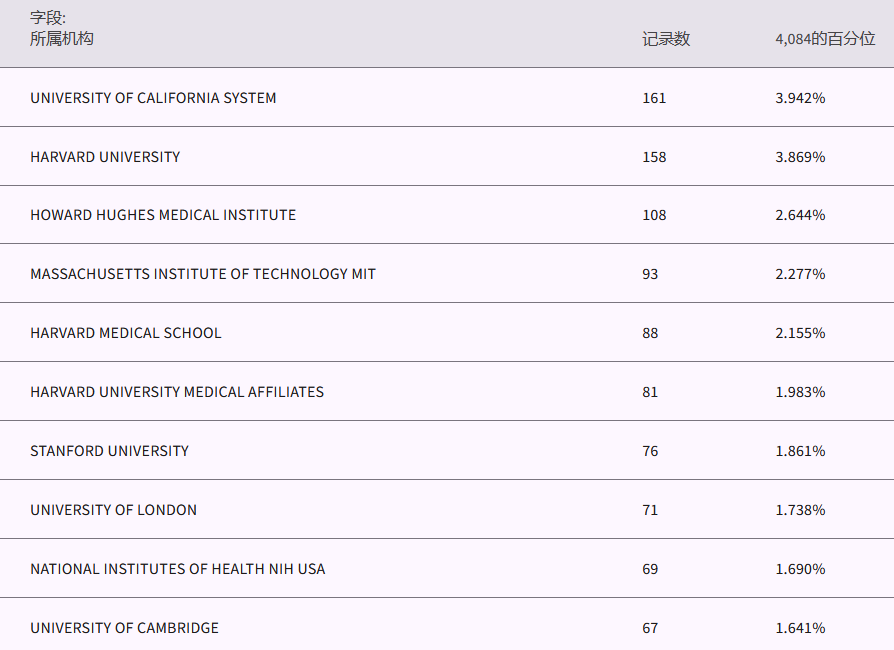This screenshot has width=894, height=650.
Task: Select the Harvard University row name
Action: point(105,157)
